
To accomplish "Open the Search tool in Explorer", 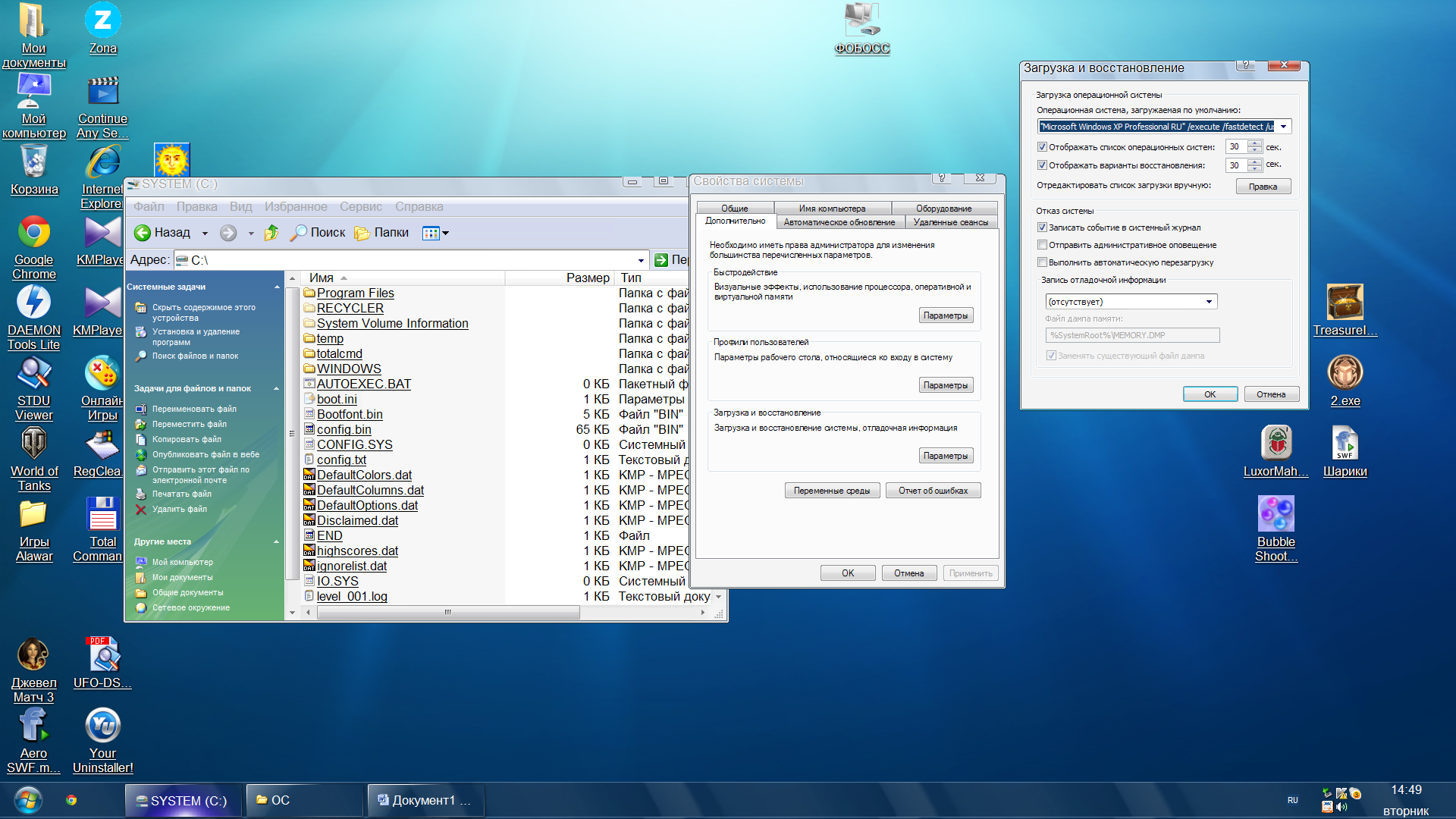I will 318,233.
